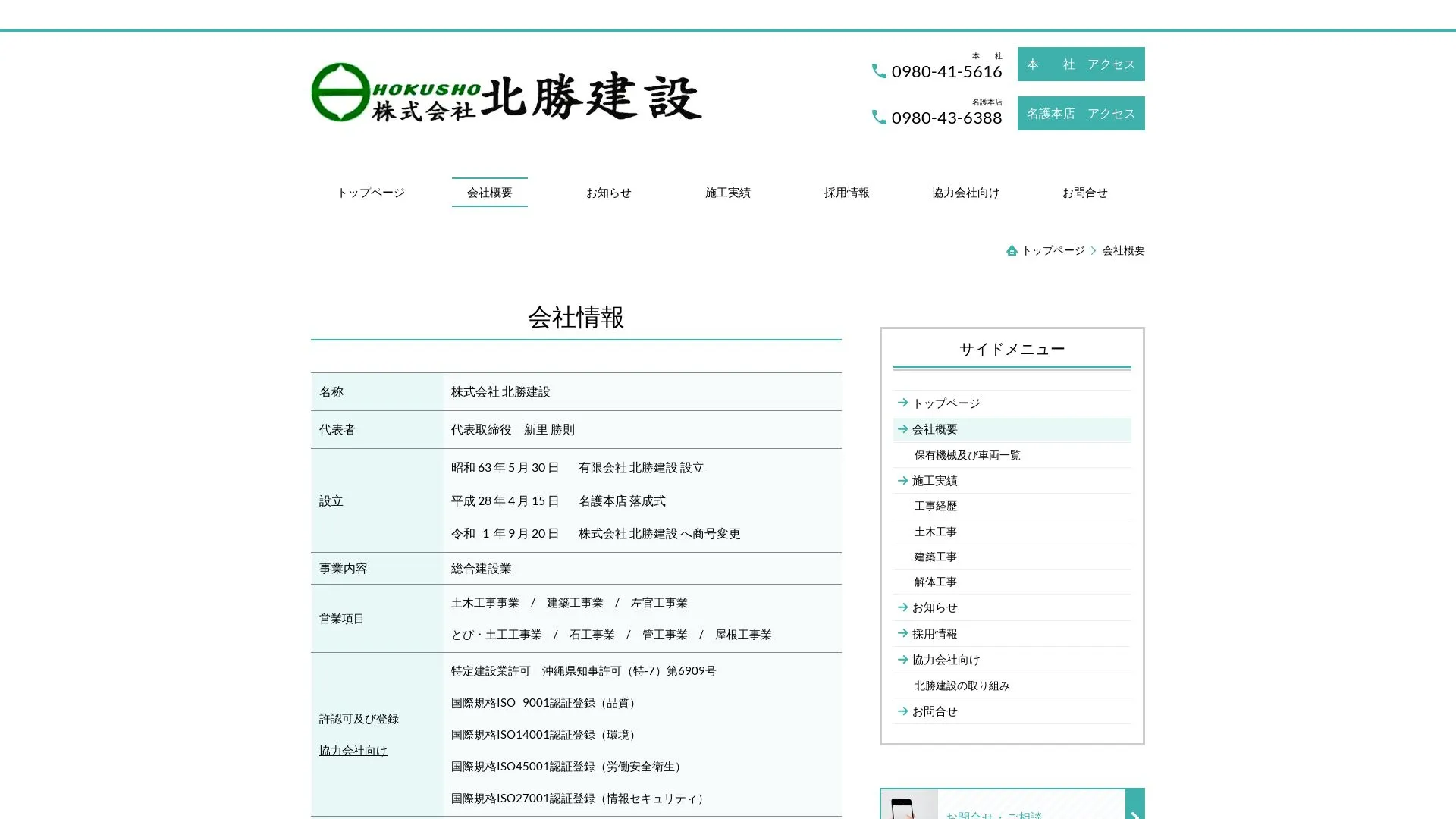Image resolution: width=1456 pixels, height=819 pixels.
Task: Open お知らせ in main navigation
Action: point(608,193)
